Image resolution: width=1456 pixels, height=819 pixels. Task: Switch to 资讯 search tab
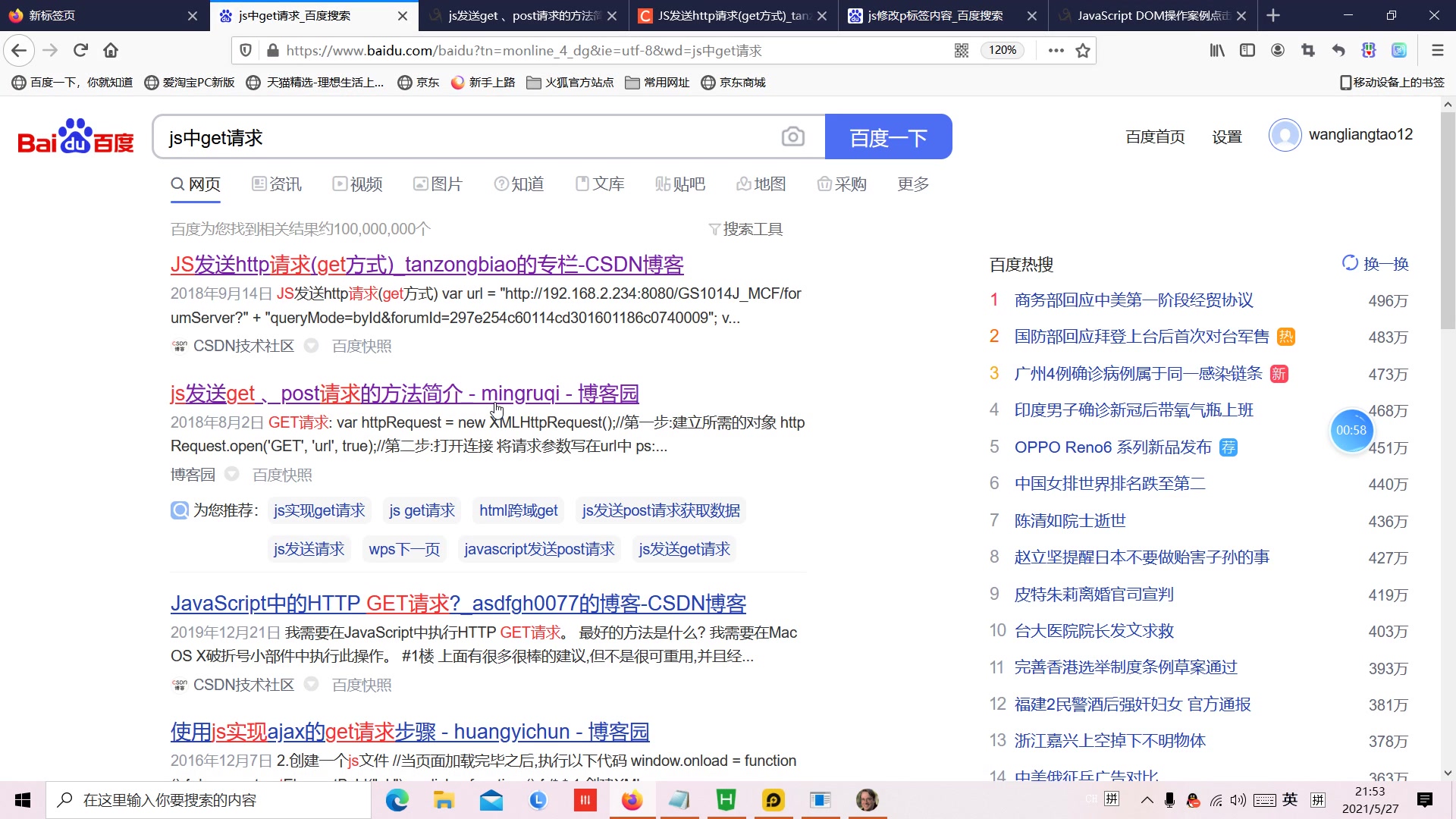276,184
